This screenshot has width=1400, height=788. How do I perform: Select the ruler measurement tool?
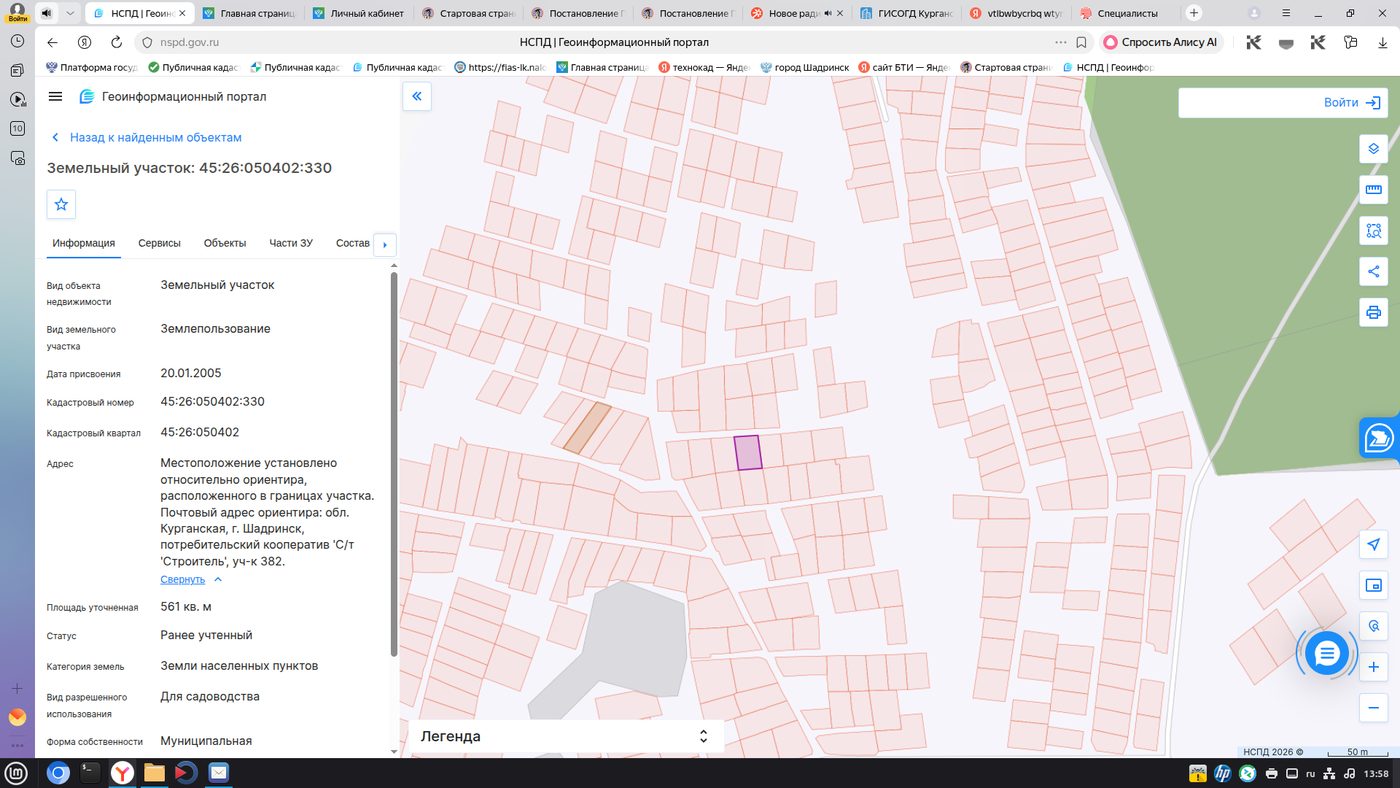pos(1373,190)
